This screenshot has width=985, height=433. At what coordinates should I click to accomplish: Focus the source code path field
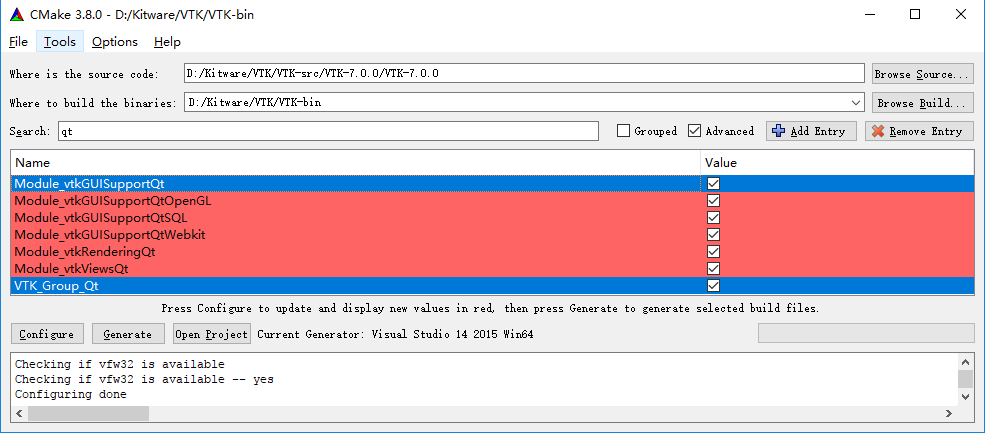[x=524, y=73]
